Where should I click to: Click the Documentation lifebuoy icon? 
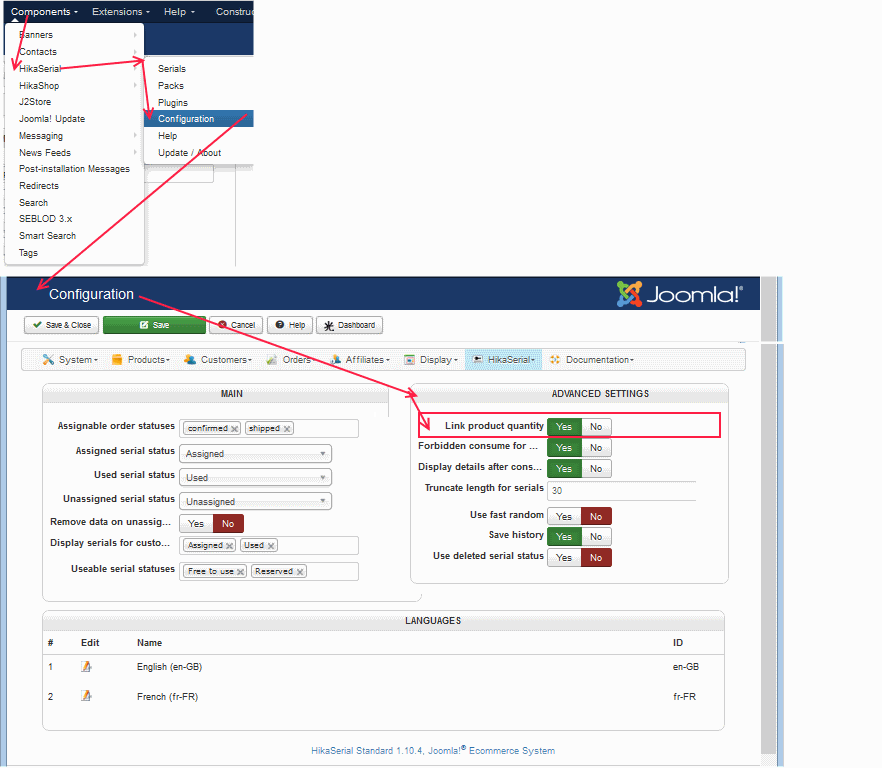pyautogui.click(x=555, y=360)
